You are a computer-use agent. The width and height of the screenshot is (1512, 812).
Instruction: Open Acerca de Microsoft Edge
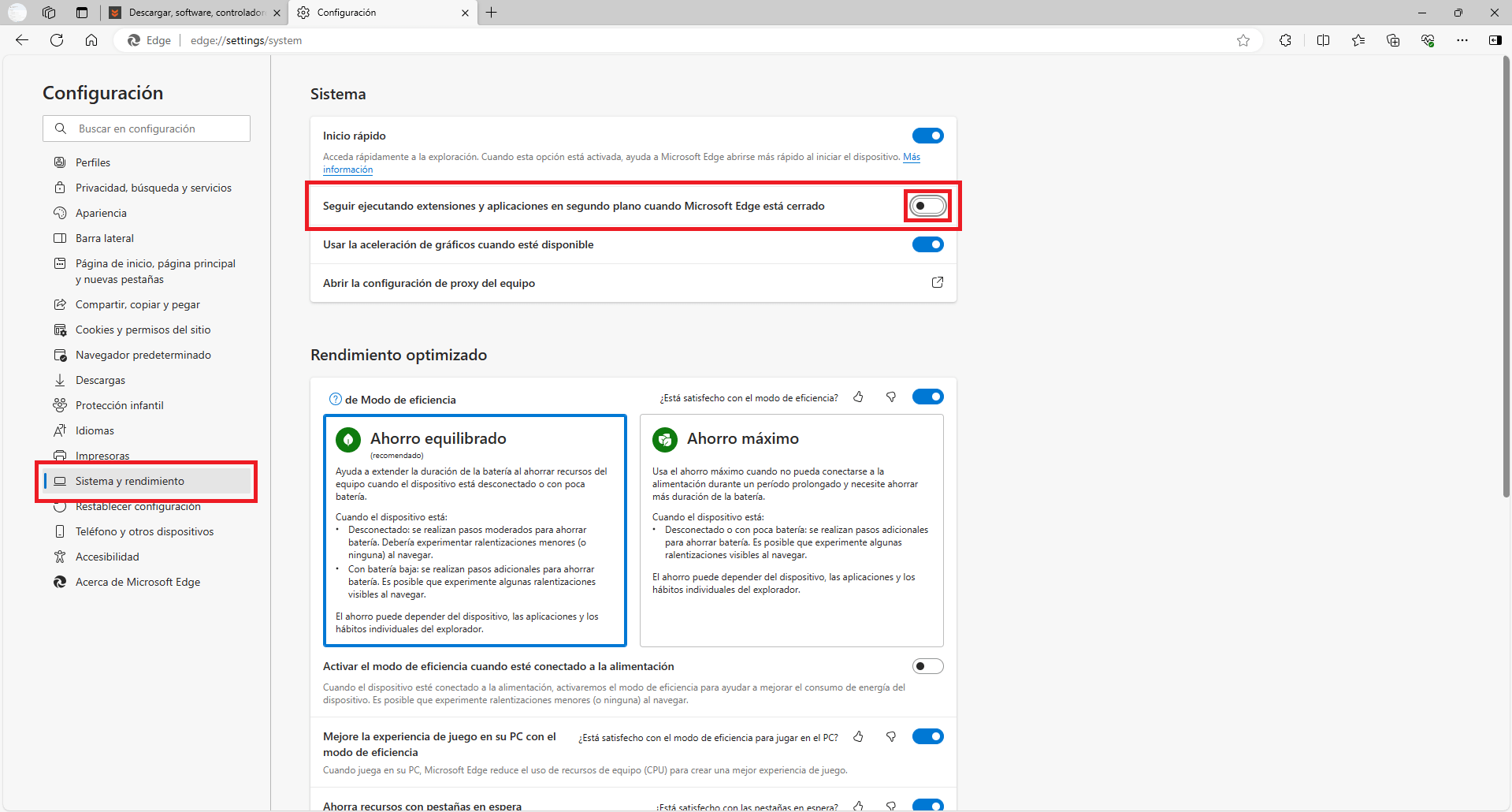(147, 582)
